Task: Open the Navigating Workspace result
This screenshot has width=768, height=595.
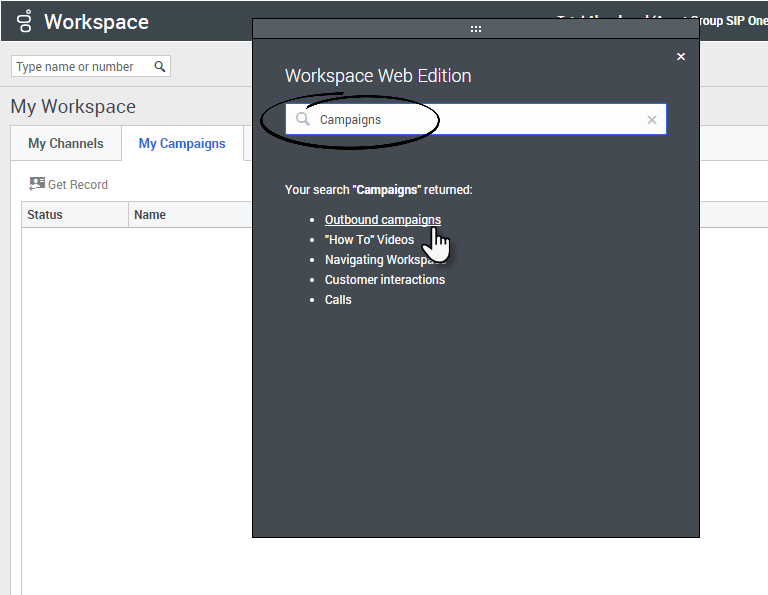Action: [x=385, y=260]
